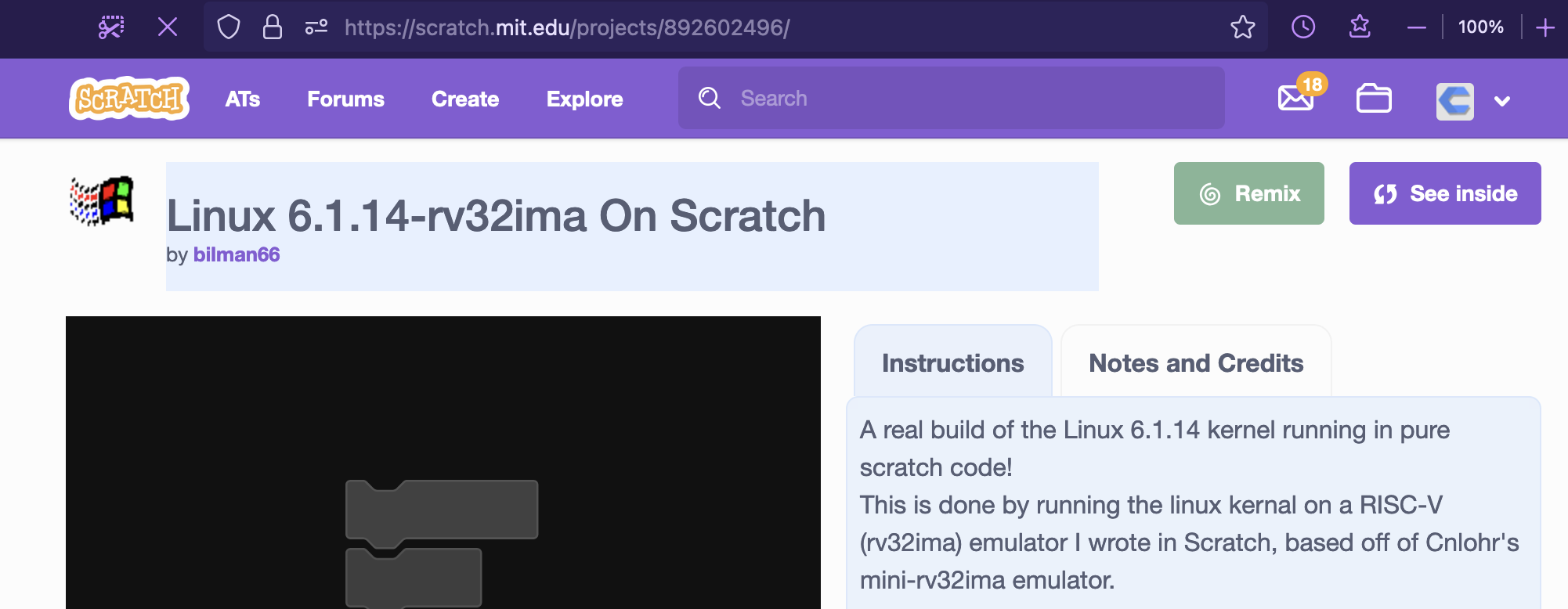Open the messages inbox envelope

coord(1296,99)
